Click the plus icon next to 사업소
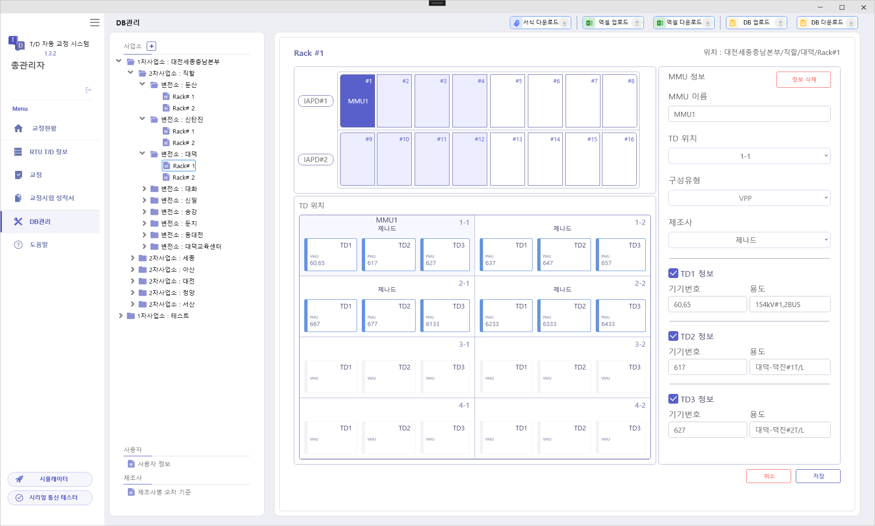This screenshot has width=875, height=526. click(152, 46)
